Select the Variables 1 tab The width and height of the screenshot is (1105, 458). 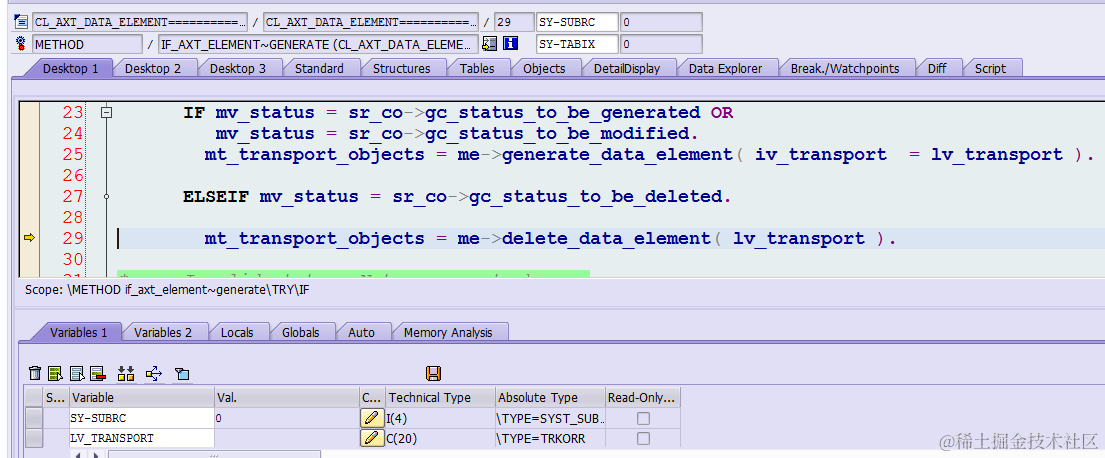[78, 332]
